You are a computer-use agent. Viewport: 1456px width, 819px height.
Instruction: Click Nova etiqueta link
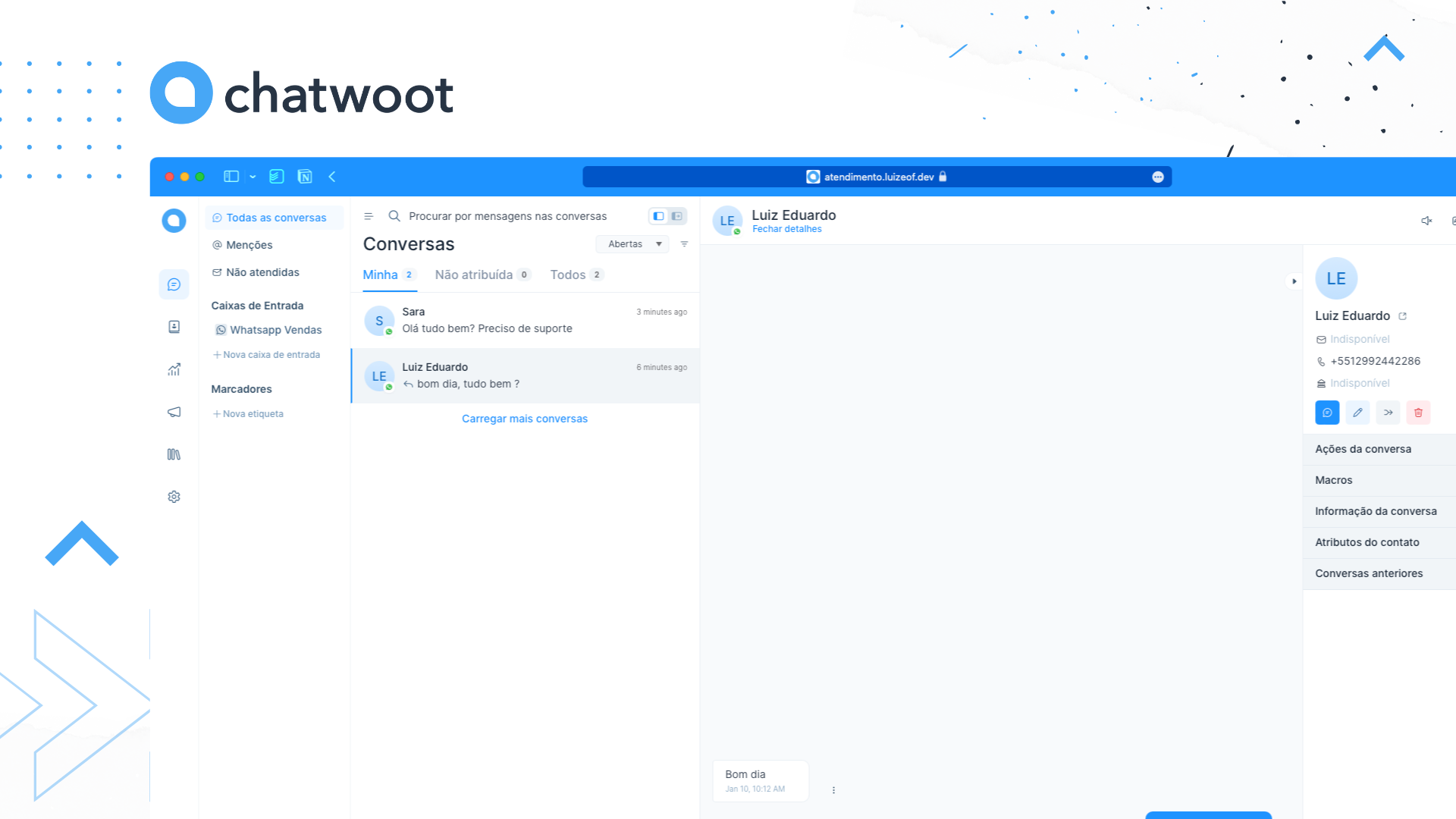pos(248,414)
